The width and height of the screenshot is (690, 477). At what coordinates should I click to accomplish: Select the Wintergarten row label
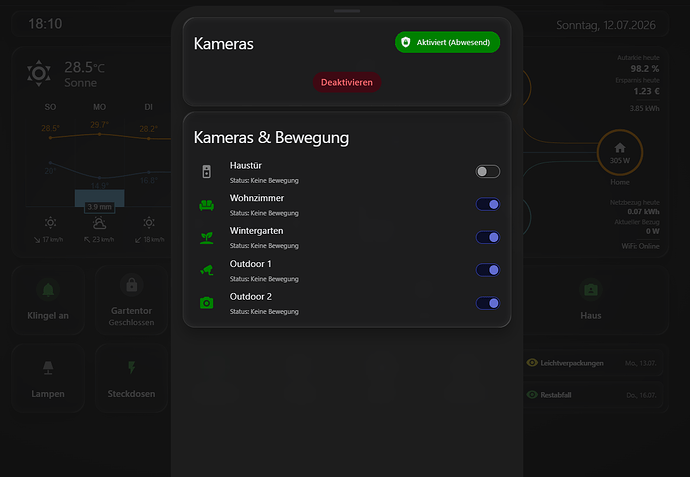(x=257, y=231)
